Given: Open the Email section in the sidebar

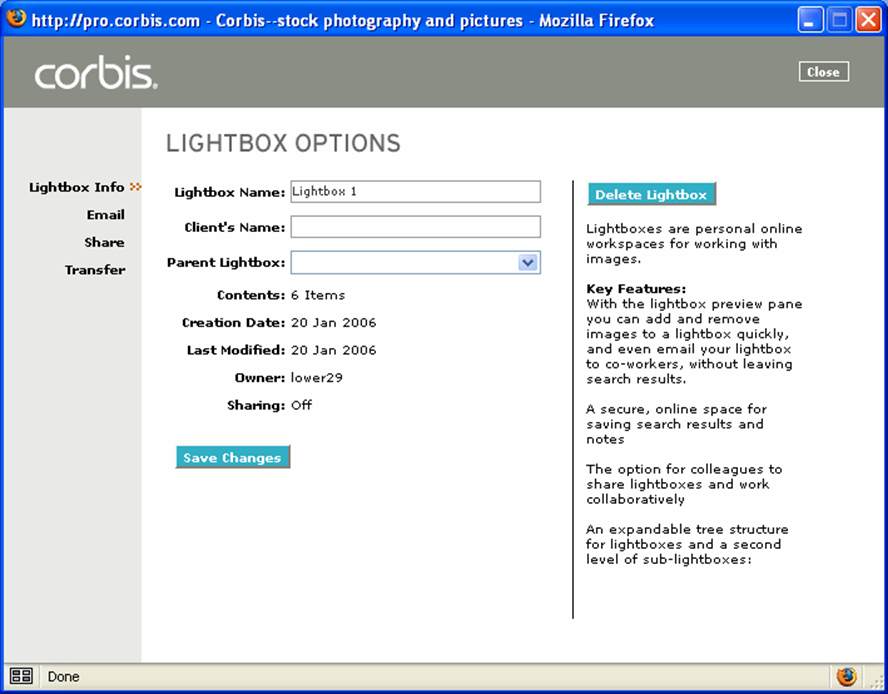Looking at the screenshot, I should point(105,215).
